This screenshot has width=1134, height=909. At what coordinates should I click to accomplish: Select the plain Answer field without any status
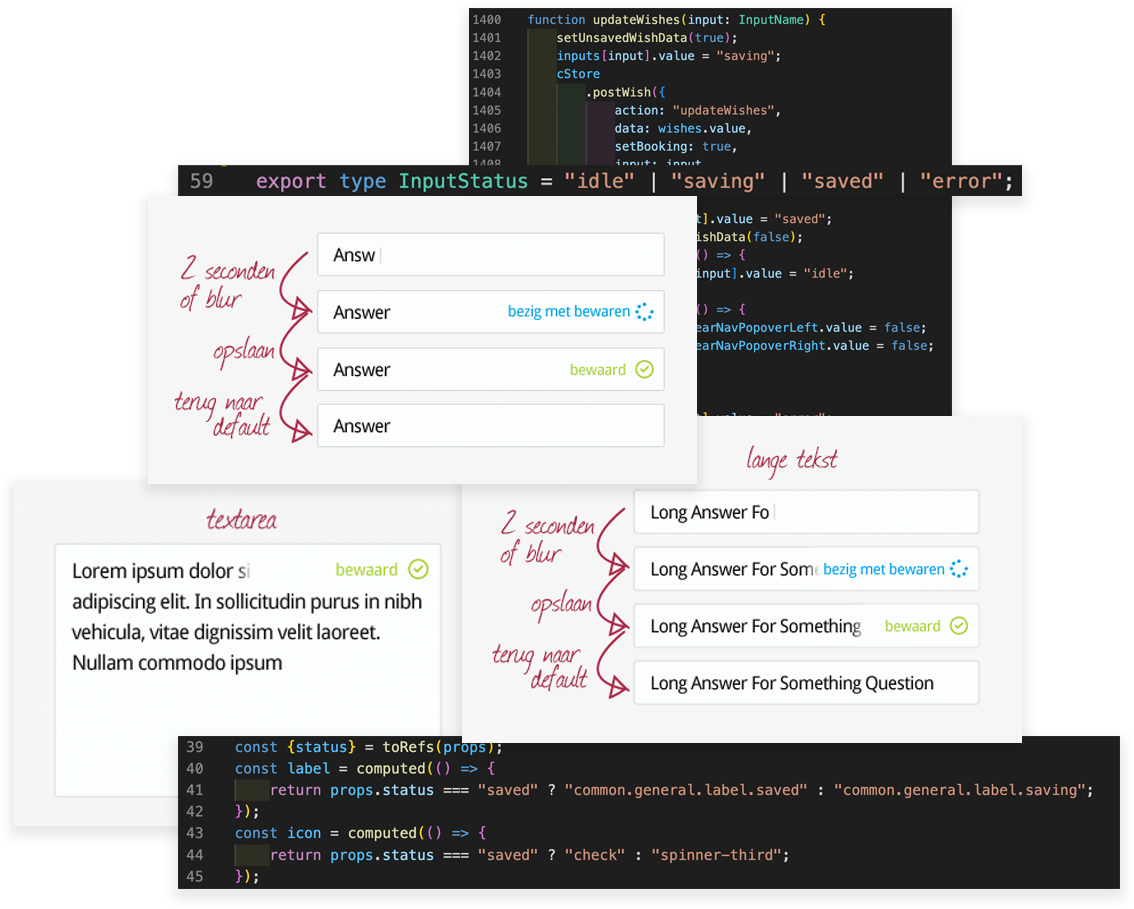point(490,426)
